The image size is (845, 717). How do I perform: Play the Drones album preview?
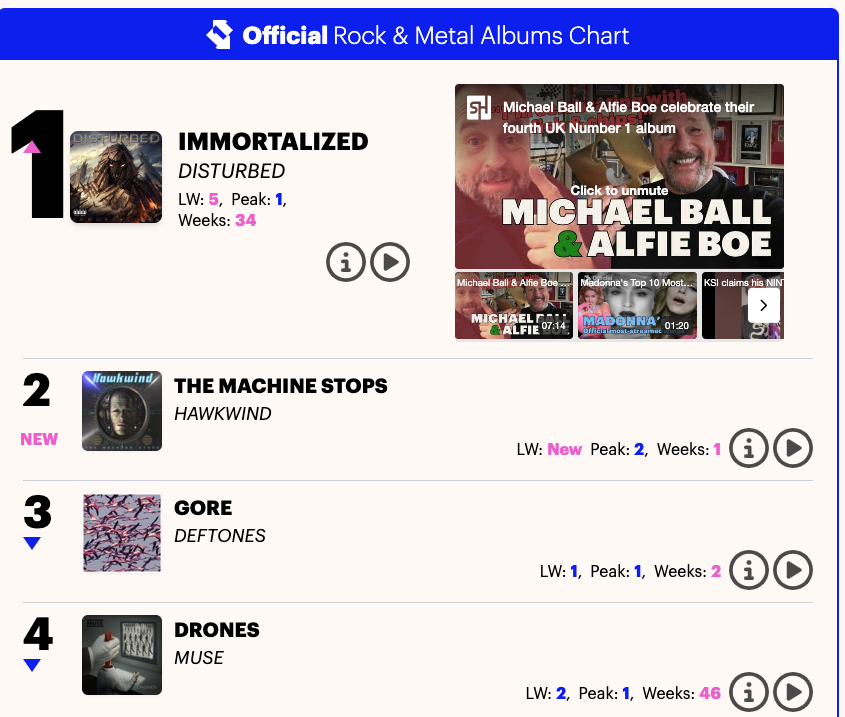coord(793,691)
